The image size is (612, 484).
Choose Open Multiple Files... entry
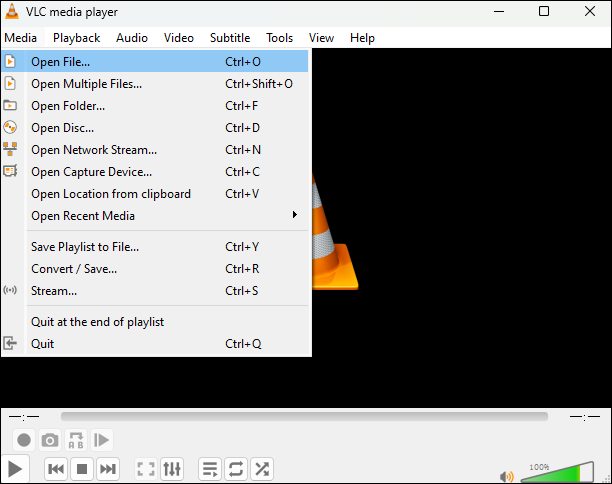[x=155, y=84]
